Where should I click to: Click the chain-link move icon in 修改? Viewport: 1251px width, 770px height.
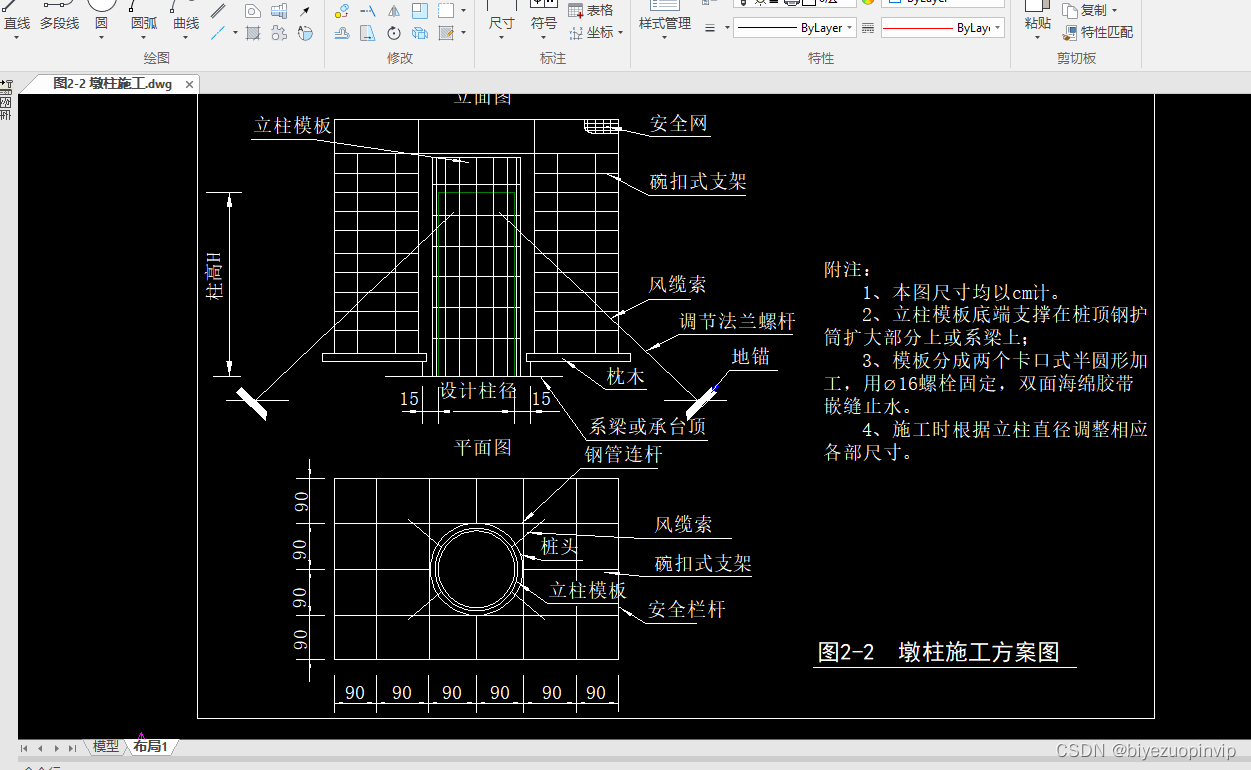(342, 11)
